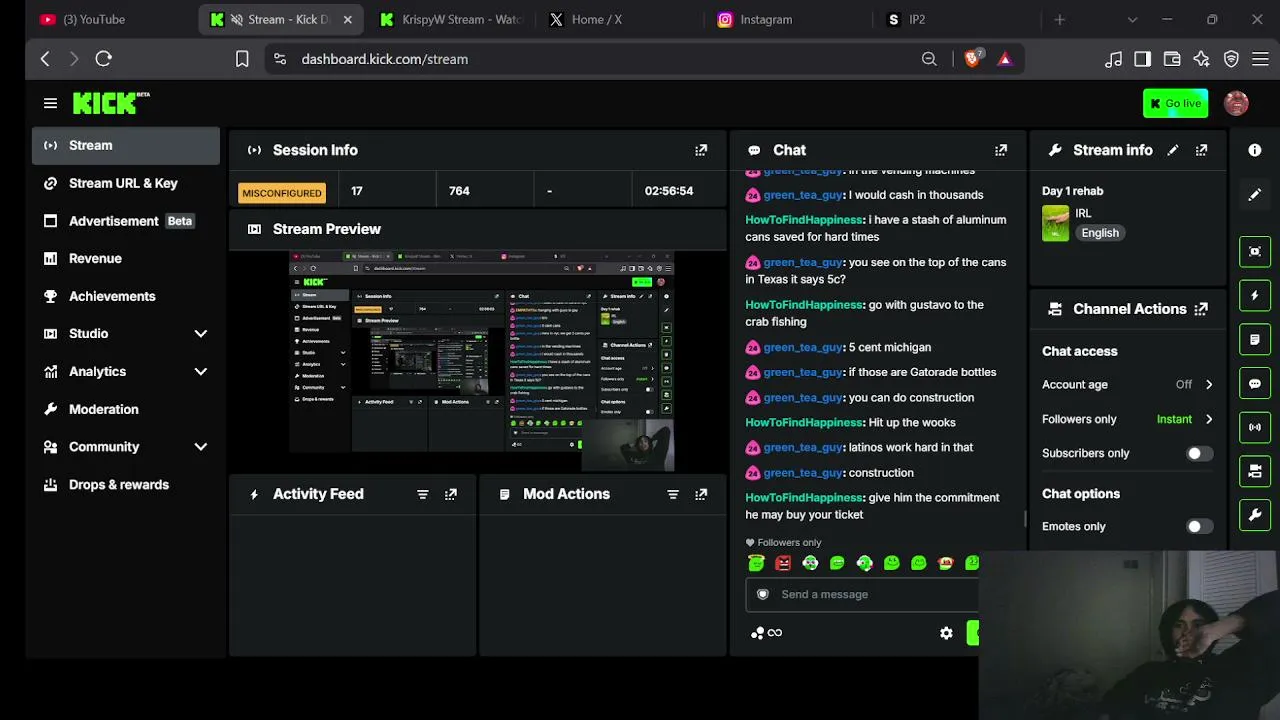Pop out the Chat panel
1280x720 pixels.
tap(1001, 150)
